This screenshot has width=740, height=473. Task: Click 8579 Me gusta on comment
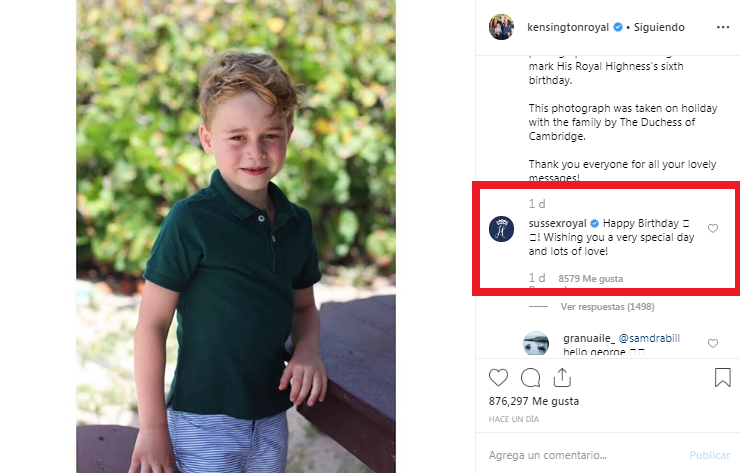point(590,278)
